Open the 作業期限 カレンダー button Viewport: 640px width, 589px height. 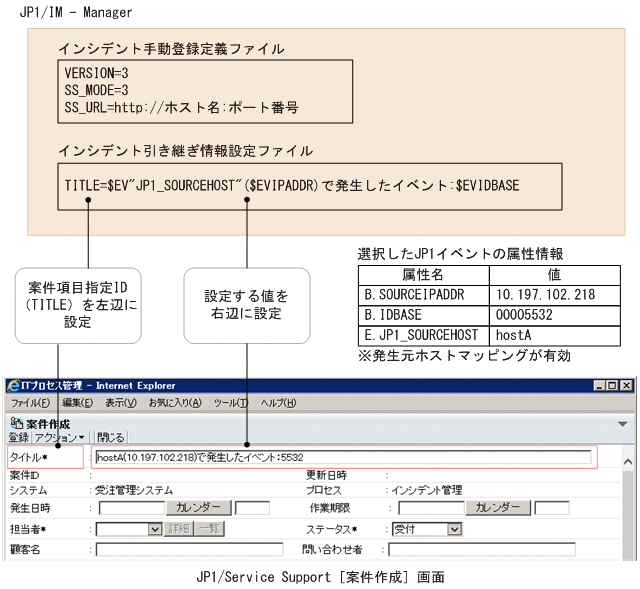tap(498, 508)
